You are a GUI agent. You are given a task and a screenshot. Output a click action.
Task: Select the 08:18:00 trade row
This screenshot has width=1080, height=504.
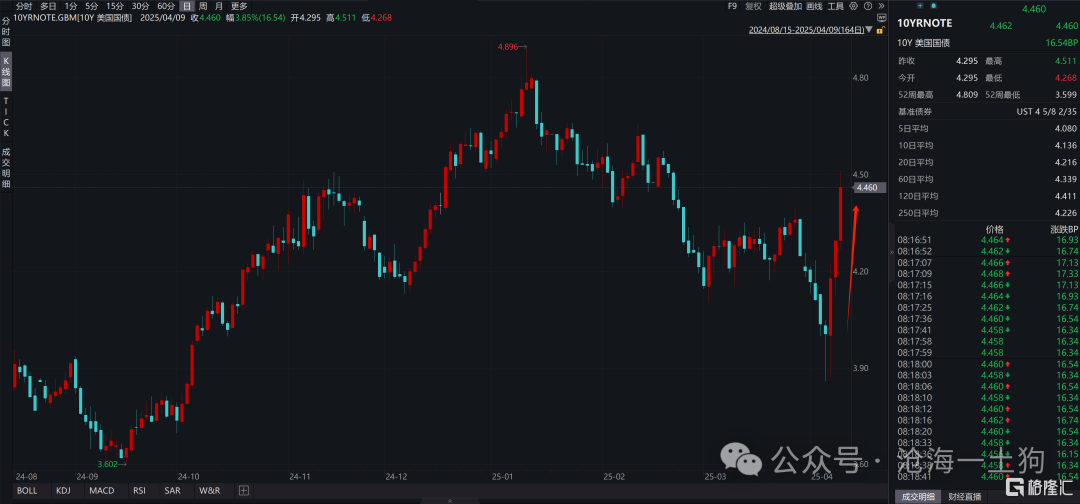(x=986, y=364)
